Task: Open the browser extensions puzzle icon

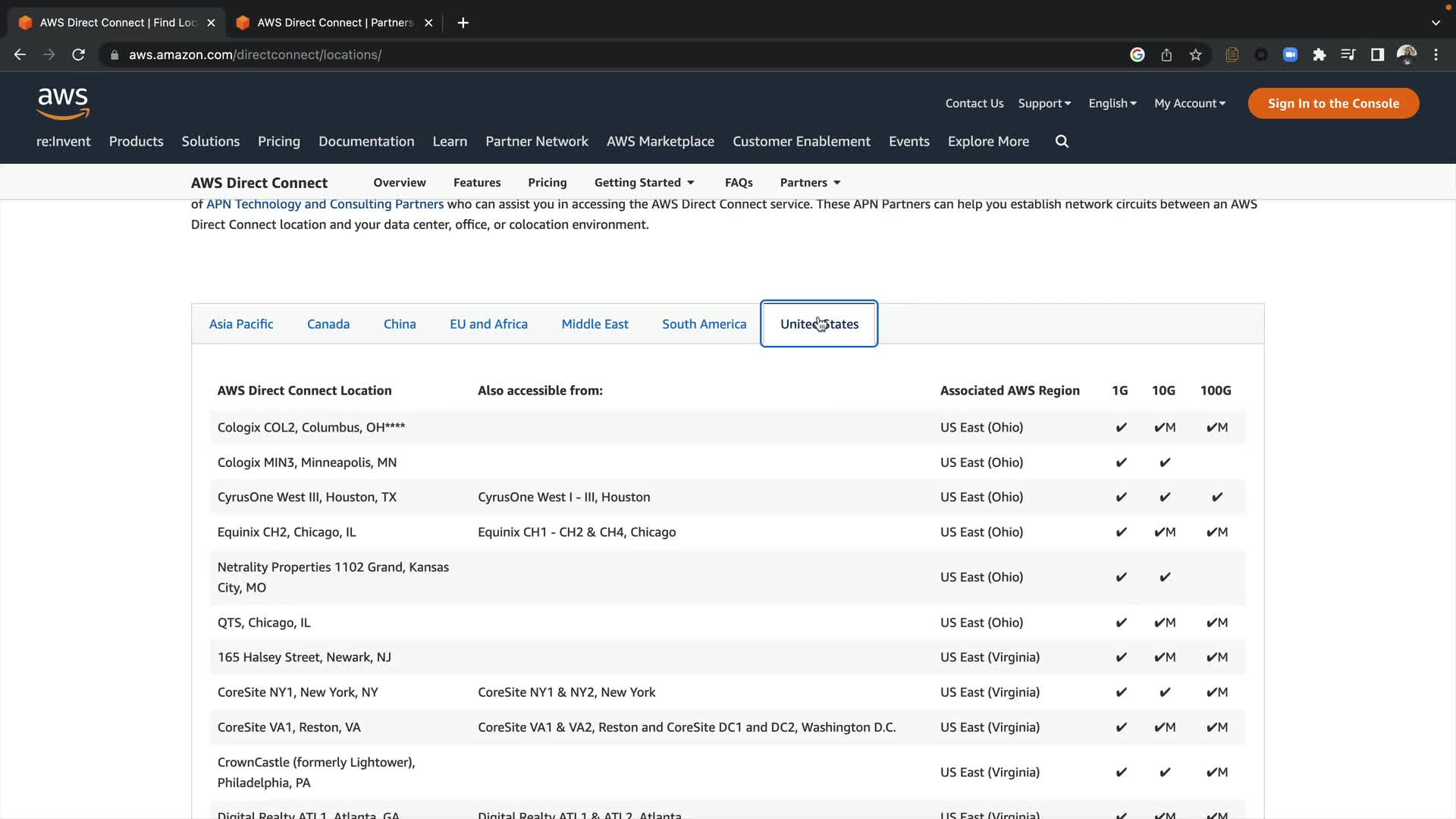Action: [1319, 55]
